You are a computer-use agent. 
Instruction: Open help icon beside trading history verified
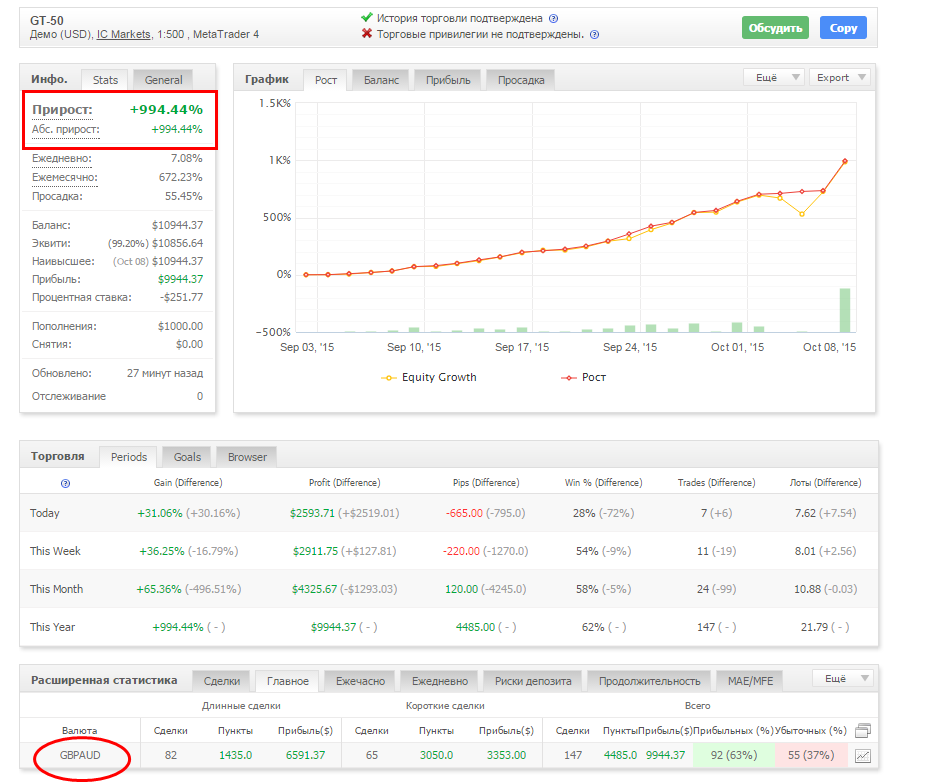click(553, 18)
